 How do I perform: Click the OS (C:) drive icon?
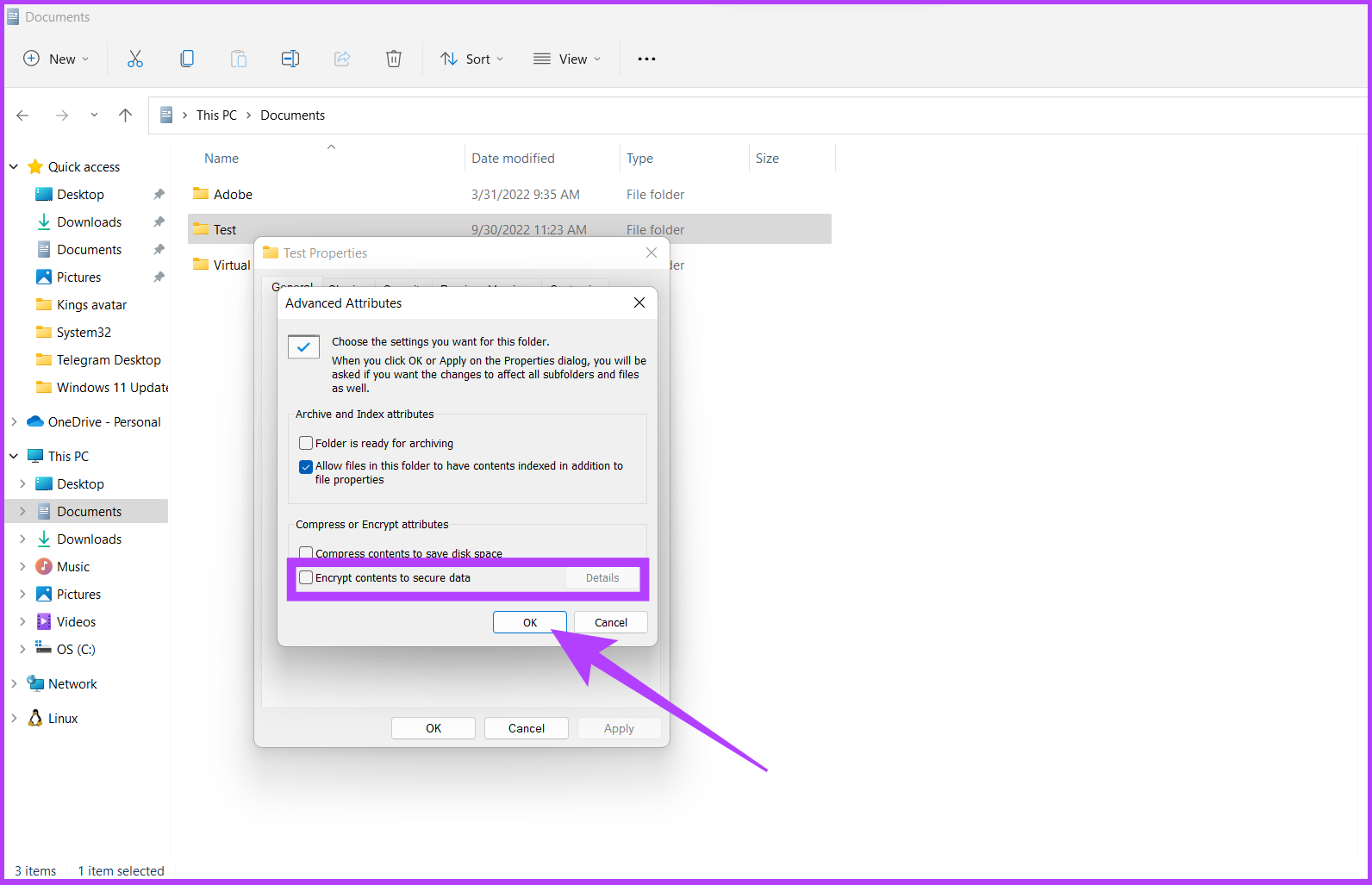[x=44, y=648]
